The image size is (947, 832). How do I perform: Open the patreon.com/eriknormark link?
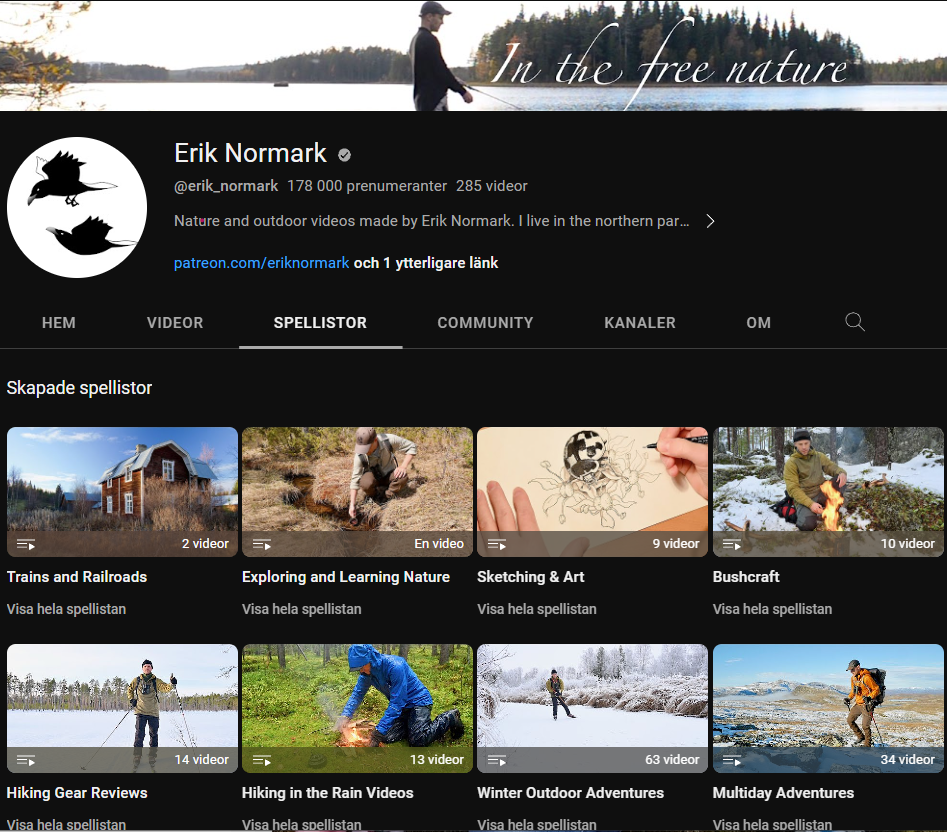(x=262, y=263)
